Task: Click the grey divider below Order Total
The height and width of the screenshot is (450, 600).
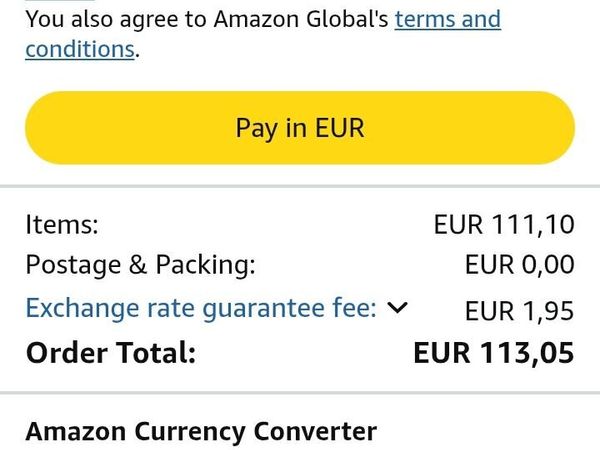Action: coord(300,392)
